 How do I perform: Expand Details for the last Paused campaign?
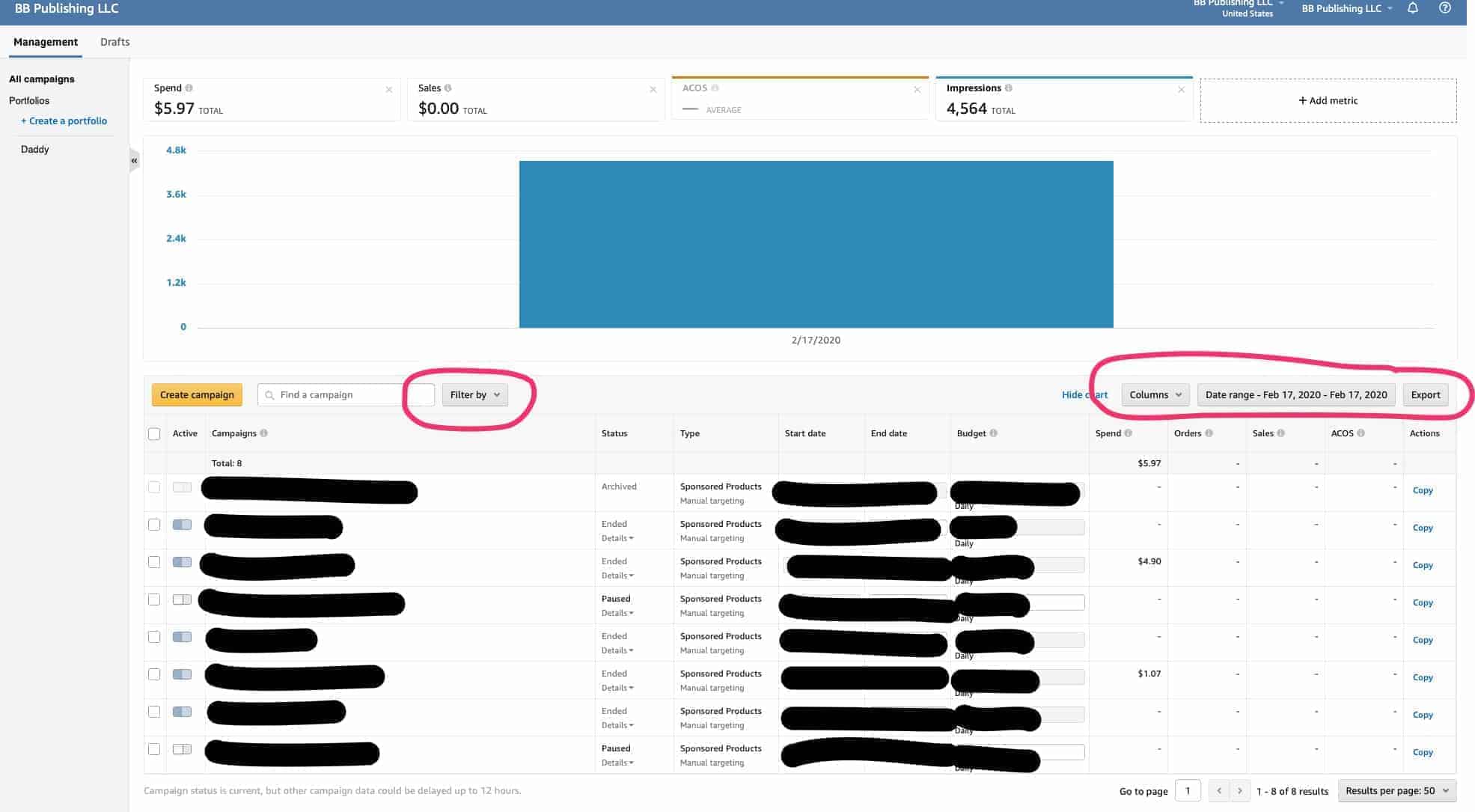pyautogui.click(x=617, y=763)
